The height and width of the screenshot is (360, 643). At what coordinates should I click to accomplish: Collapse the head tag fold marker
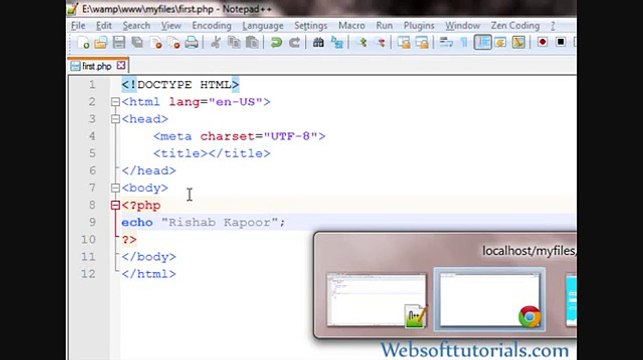(x=115, y=119)
